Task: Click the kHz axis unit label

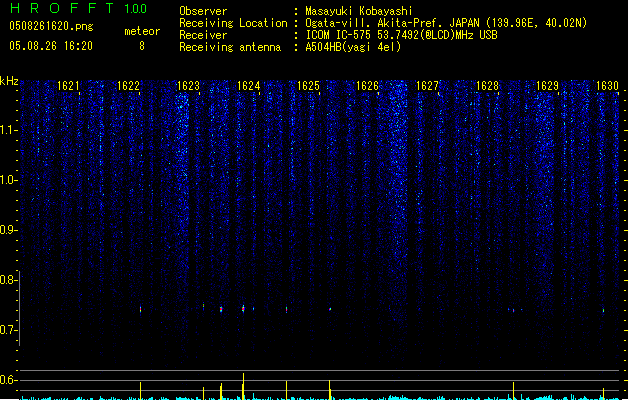Action: [9, 81]
